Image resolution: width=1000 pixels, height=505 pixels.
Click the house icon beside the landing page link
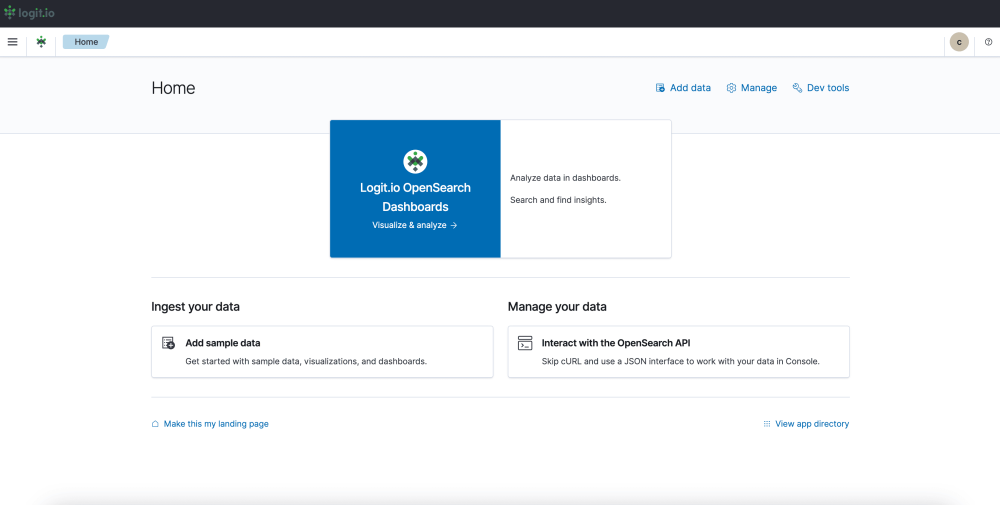(155, 424)
